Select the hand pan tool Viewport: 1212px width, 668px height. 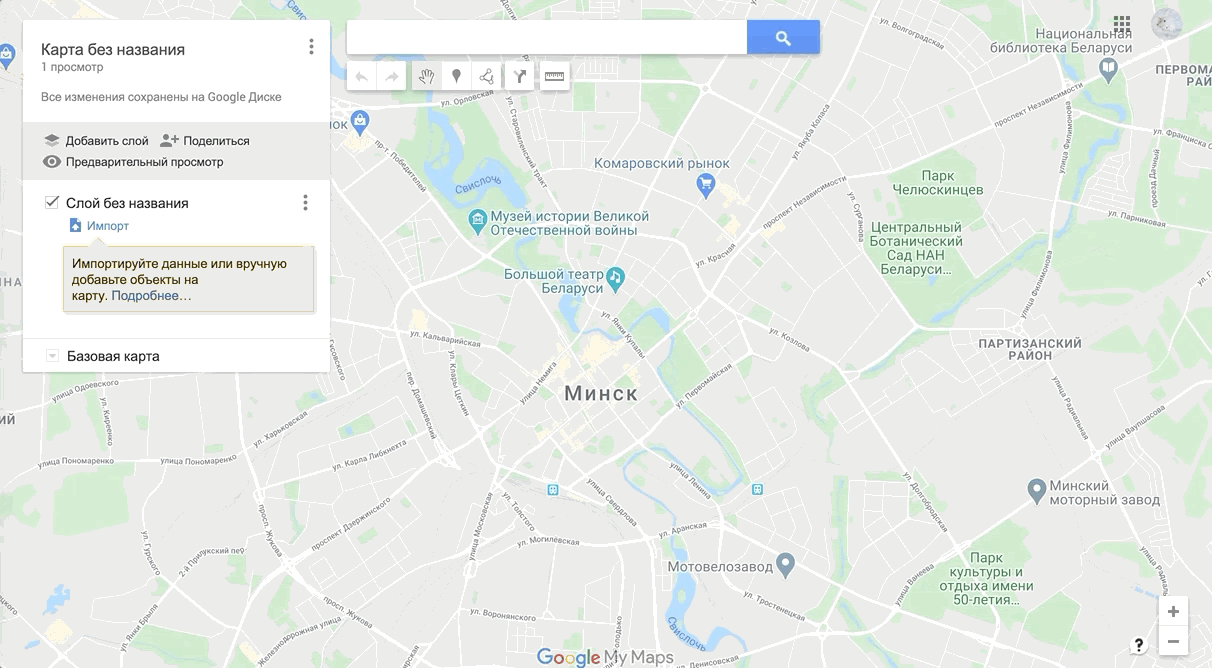426,76
